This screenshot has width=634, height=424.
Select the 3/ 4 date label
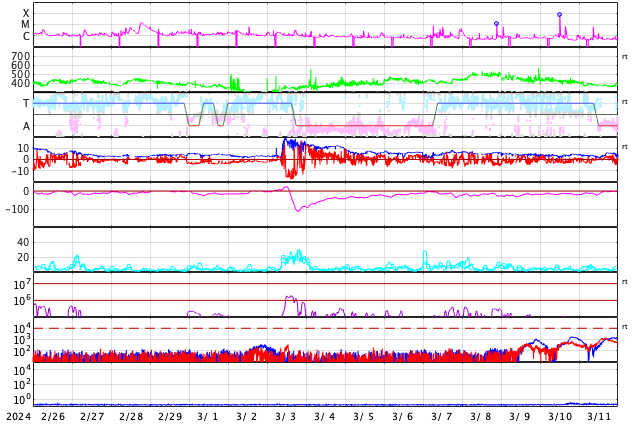pos(325,416)
